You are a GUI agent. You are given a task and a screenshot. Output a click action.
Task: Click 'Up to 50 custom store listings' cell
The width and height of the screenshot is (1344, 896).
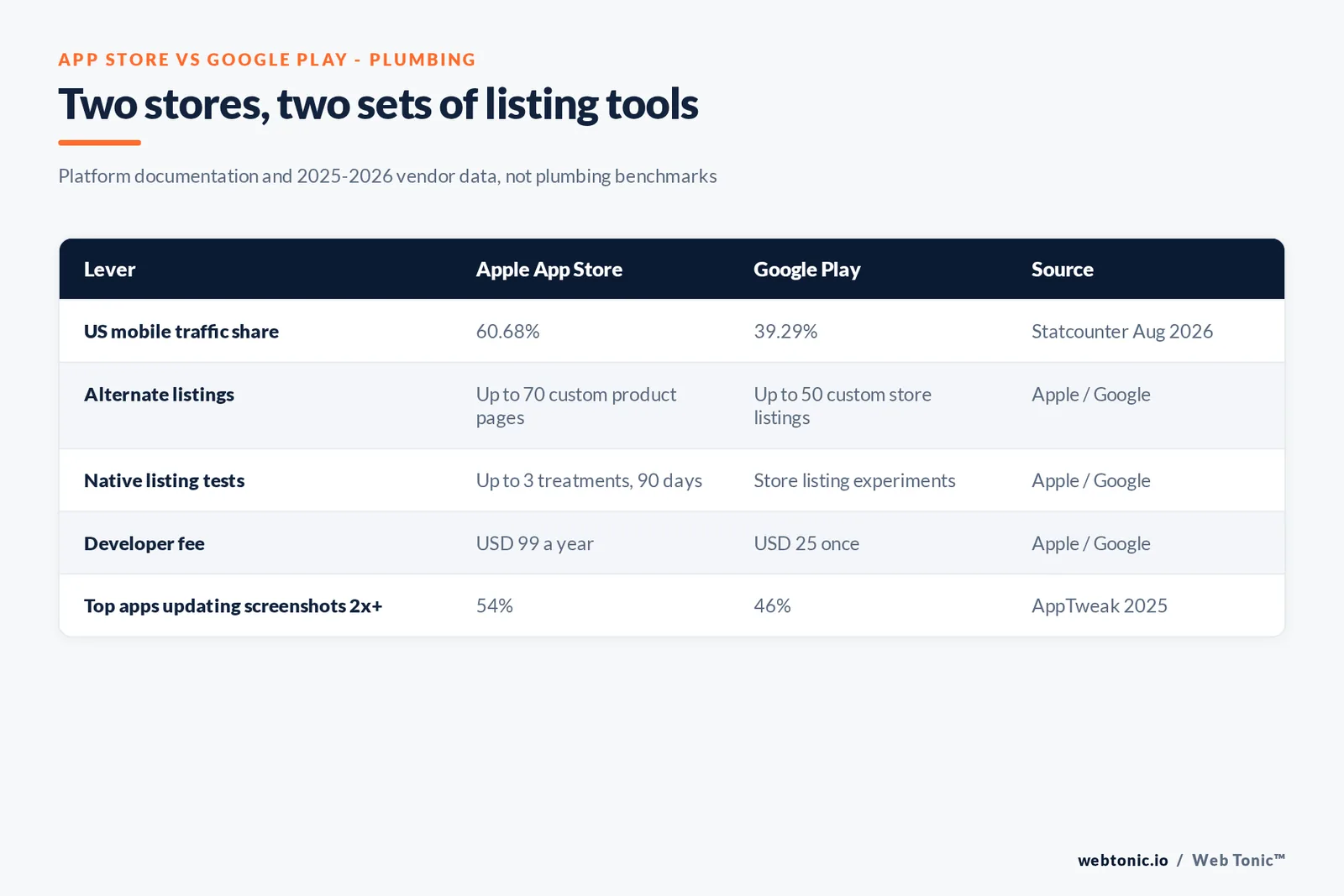843,406
